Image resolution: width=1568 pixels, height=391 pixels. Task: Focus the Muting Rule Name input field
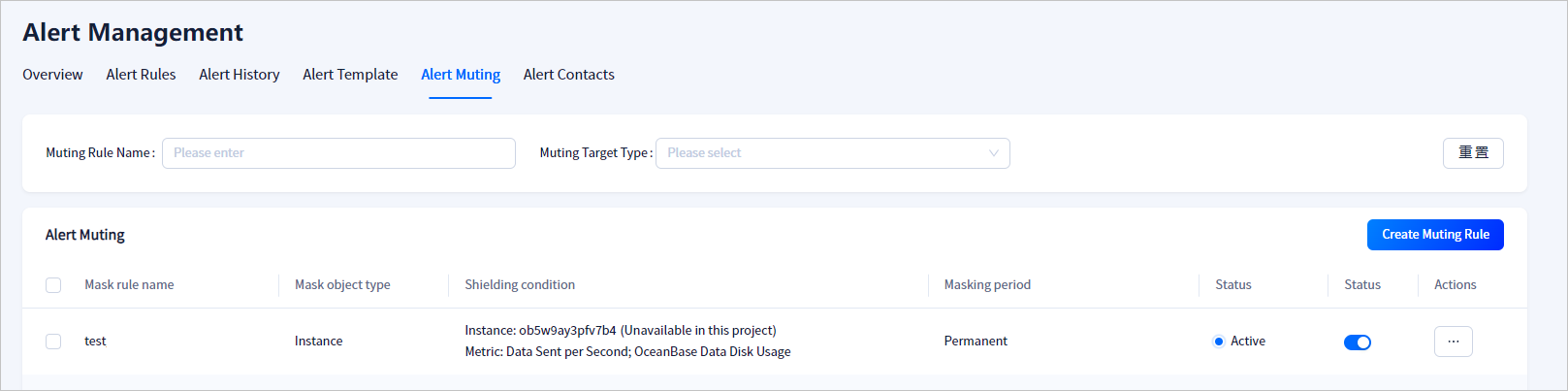(338, 153)
